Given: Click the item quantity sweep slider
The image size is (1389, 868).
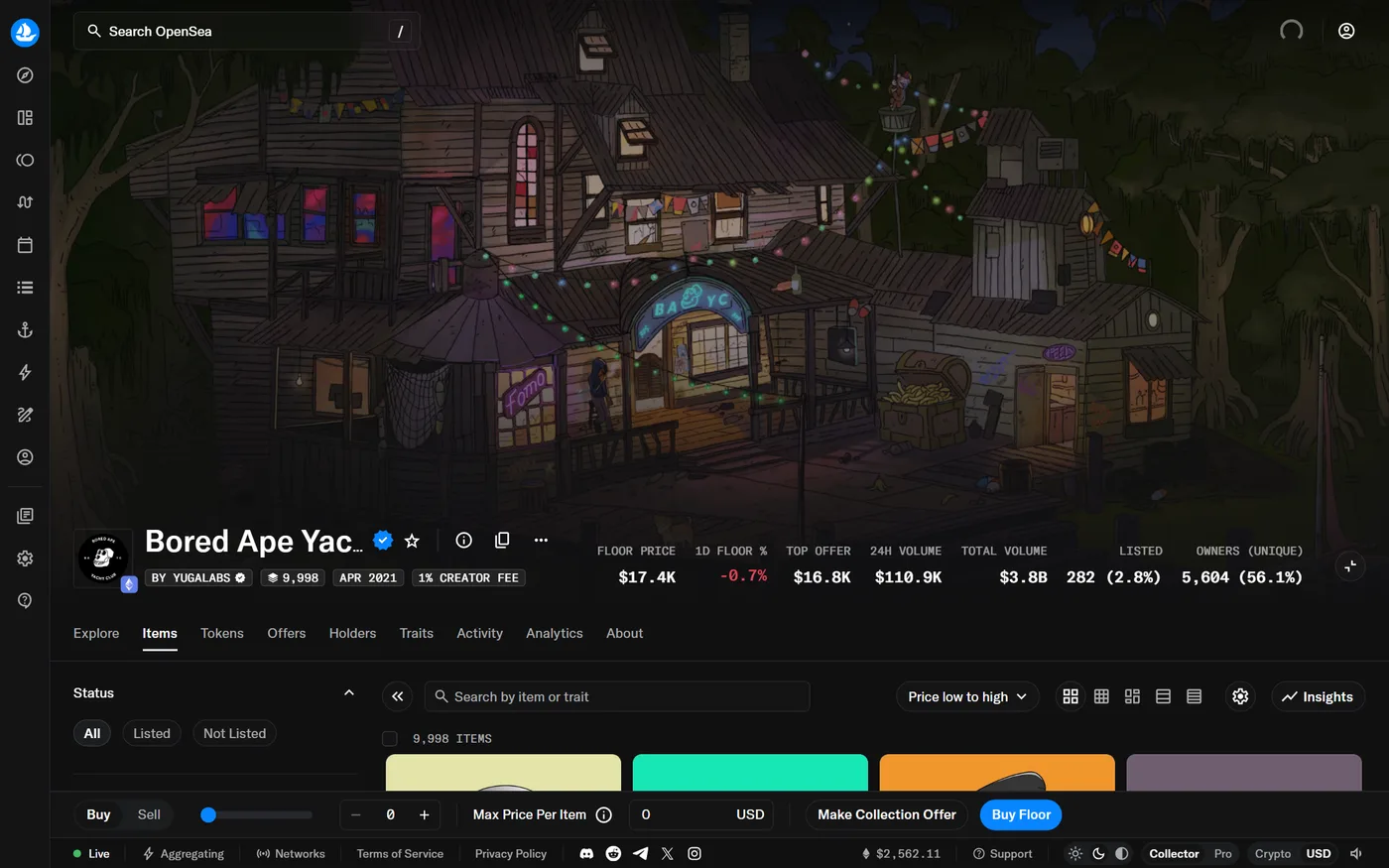Looking at the screenshot, I should click(x=257, y=814).
